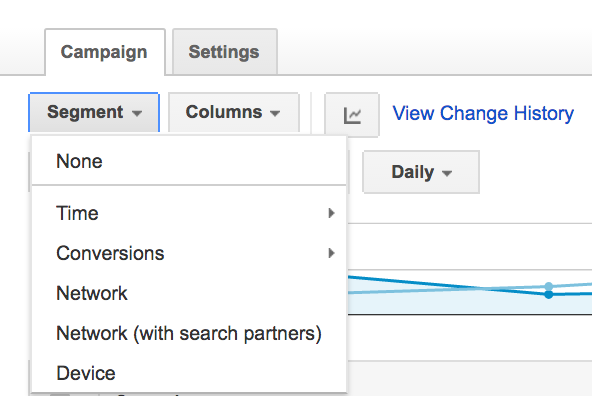The image size is (592, 396).
Task: Click the caret arrow beside Columns
Action: 275,113
